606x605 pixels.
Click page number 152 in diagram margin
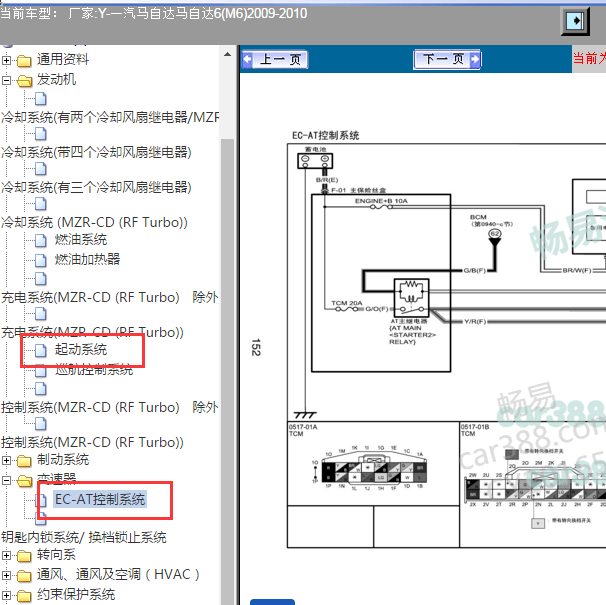(x=256, y=347)
